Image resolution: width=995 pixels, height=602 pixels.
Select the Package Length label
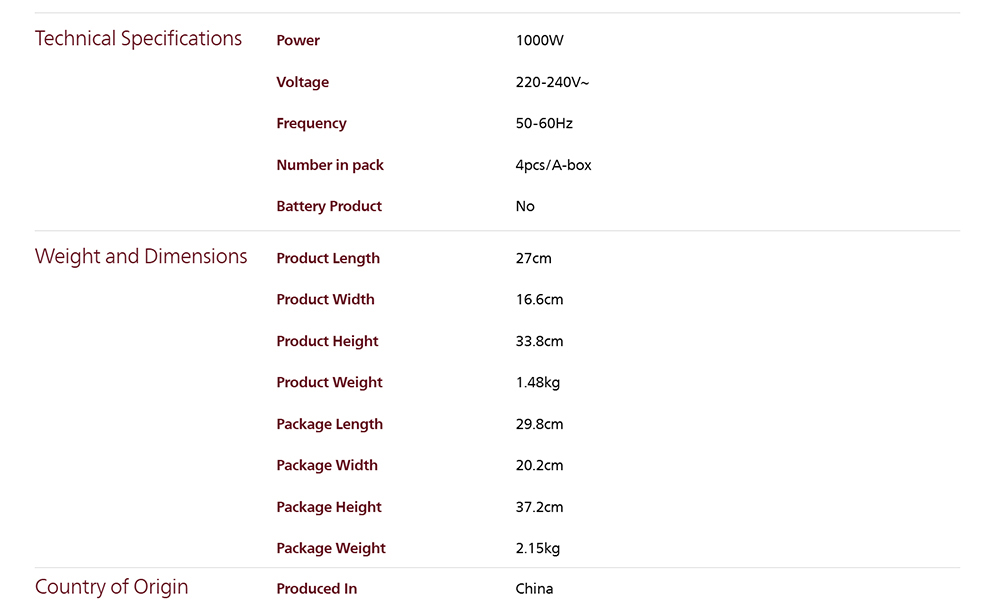[329, 425]
